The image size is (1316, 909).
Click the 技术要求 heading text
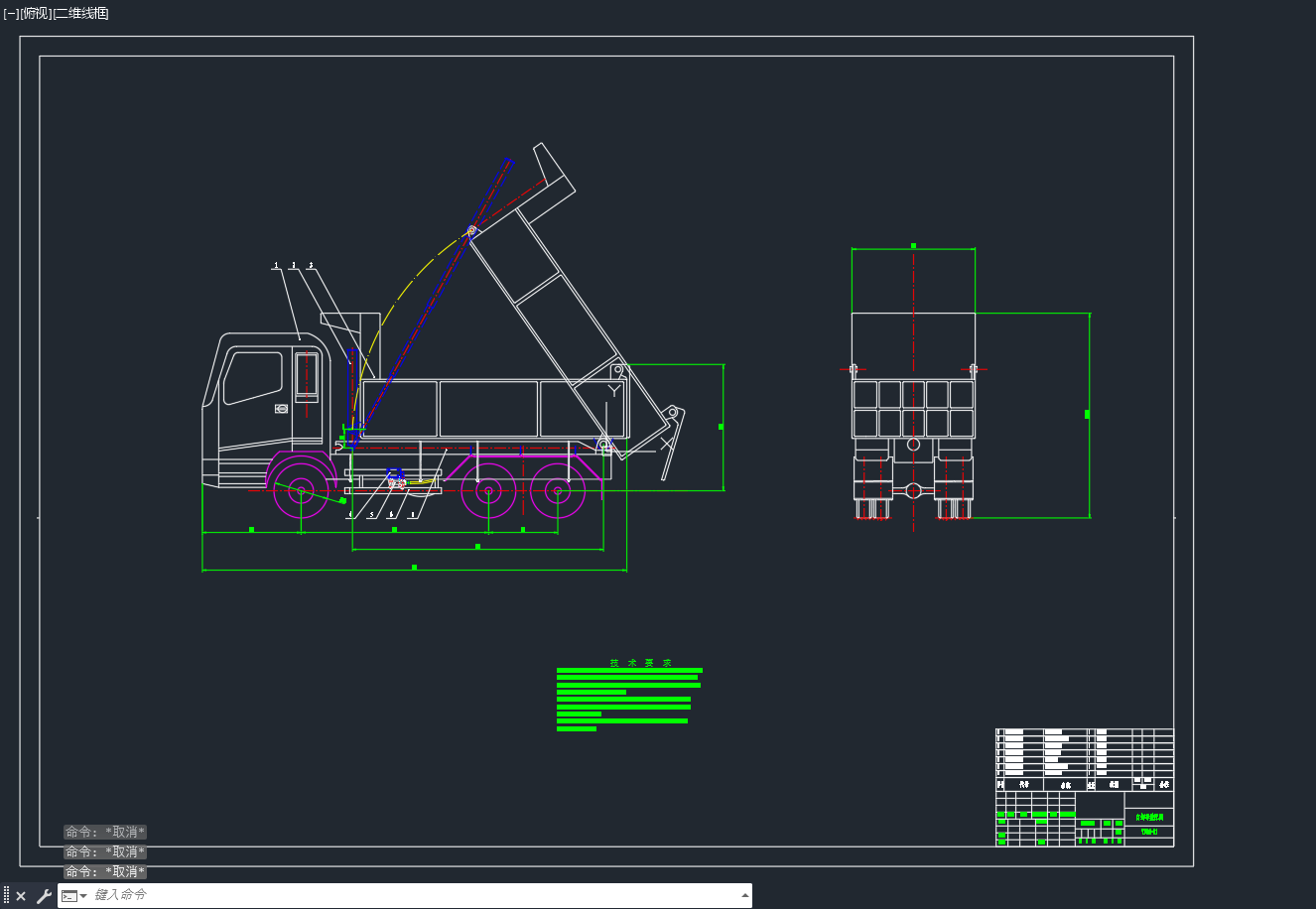(641, 662)
